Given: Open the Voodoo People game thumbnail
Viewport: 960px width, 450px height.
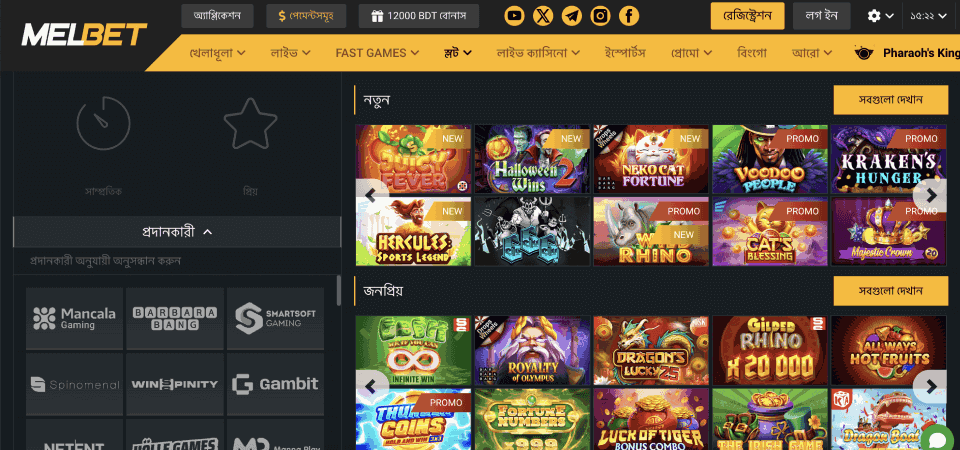Looking at the screenshot, I should [x=770, y=159].
